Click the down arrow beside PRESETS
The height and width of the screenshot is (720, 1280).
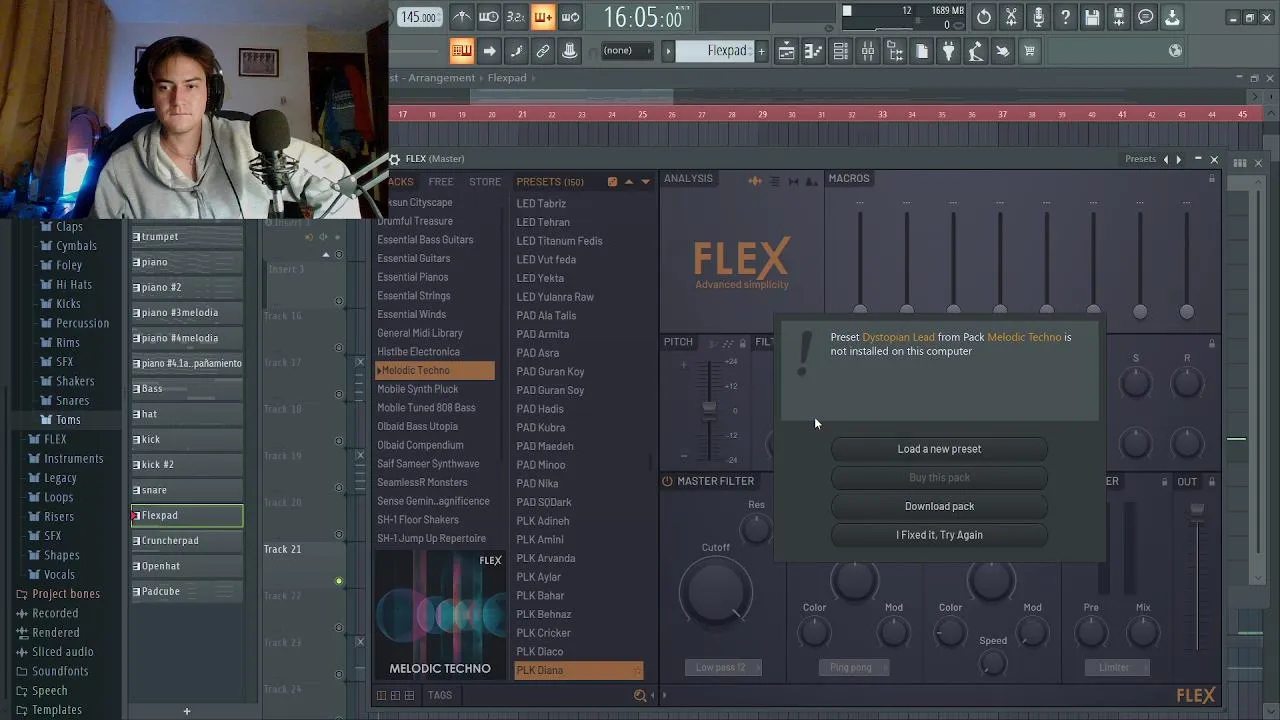click(645, 182)
